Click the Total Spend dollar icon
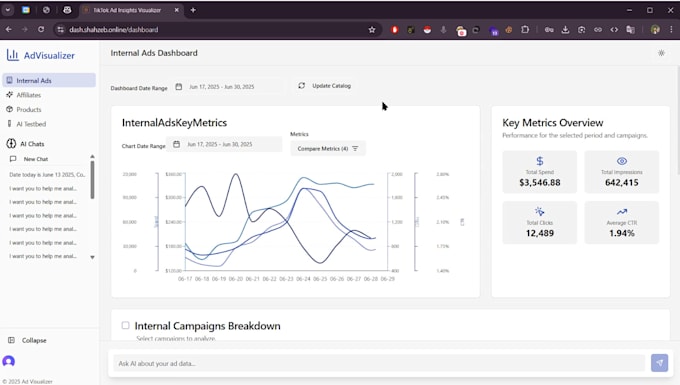 [539, 161]
